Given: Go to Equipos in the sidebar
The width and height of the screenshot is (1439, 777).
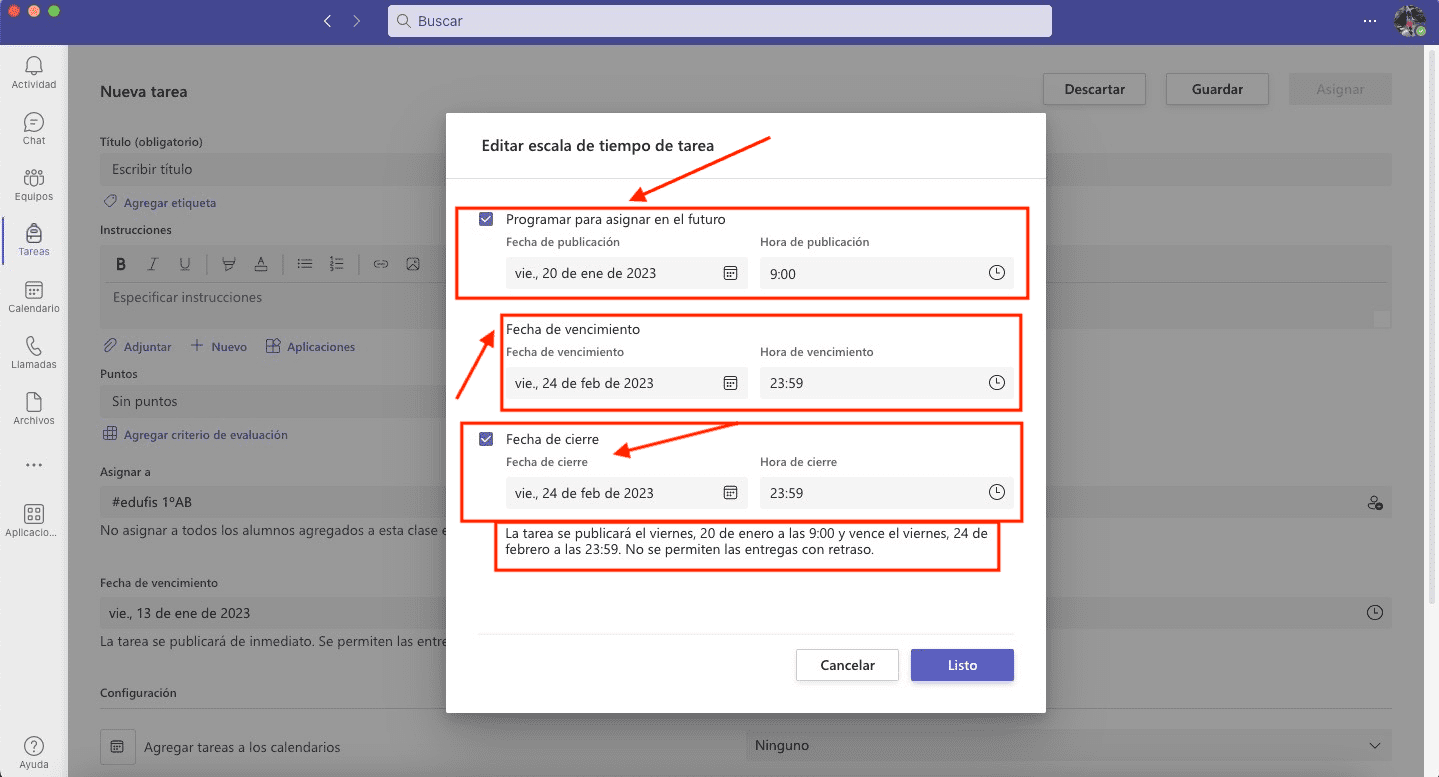Looking at the screenshot, I should (34, 185).
